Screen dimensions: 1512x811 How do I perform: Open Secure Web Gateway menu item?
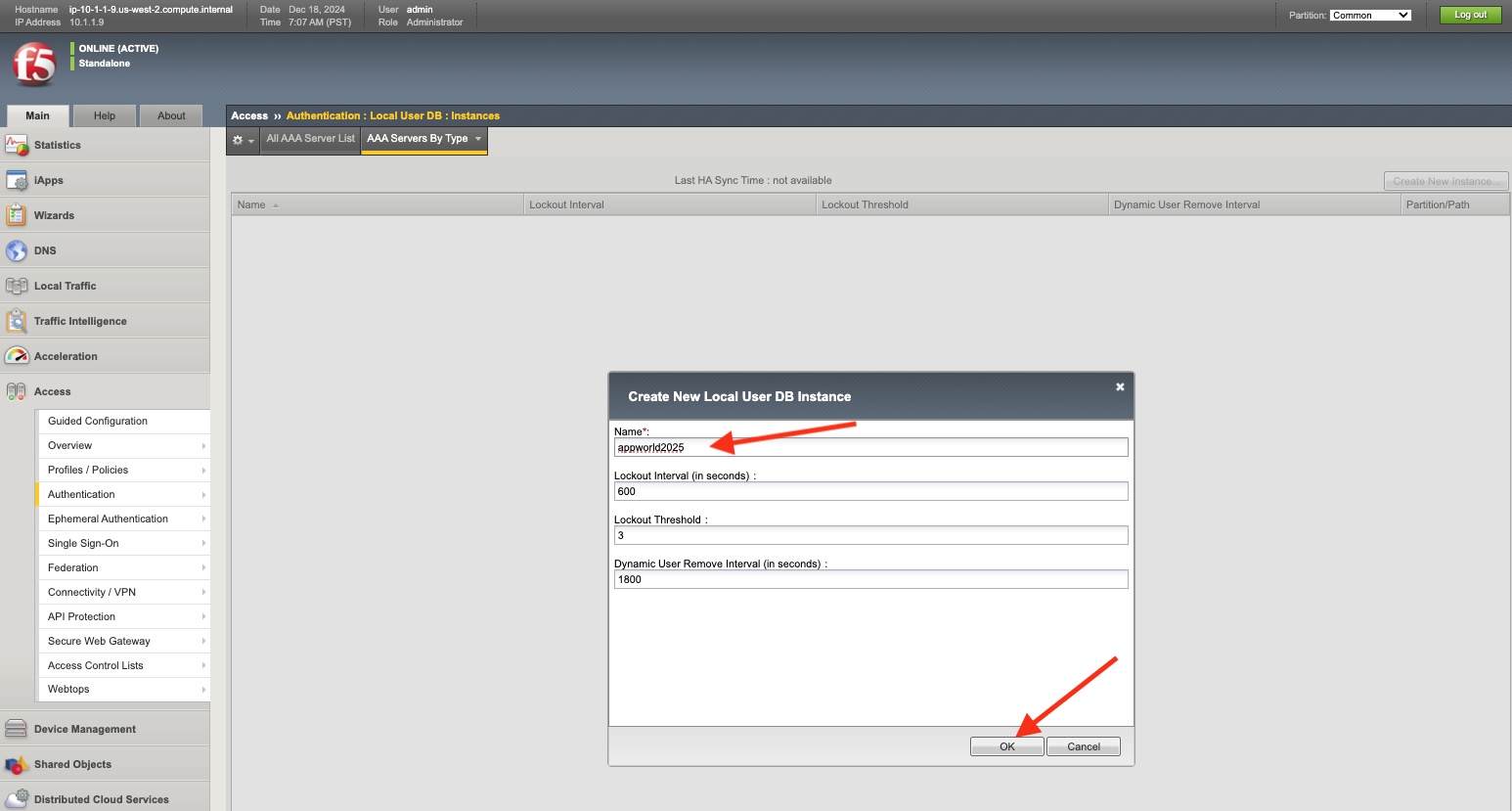pos(123,641)
